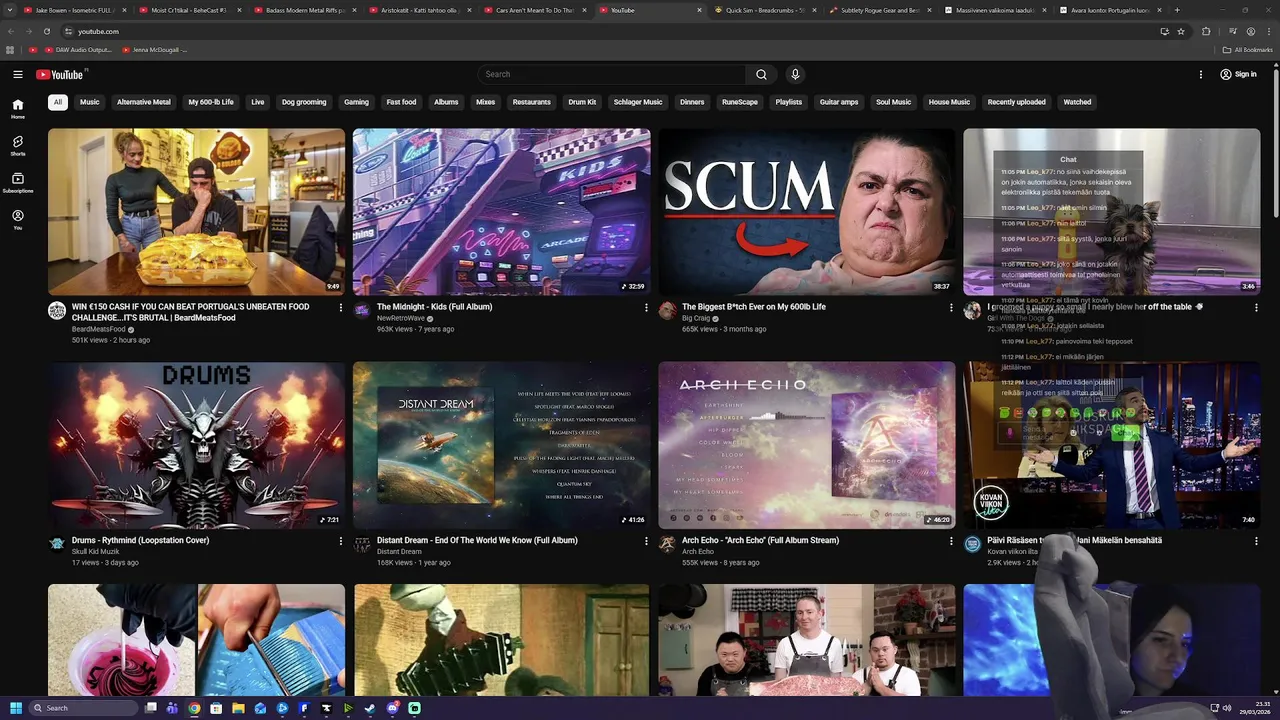
Task: Select the All filter chip
Action: [x=58, y=102]
